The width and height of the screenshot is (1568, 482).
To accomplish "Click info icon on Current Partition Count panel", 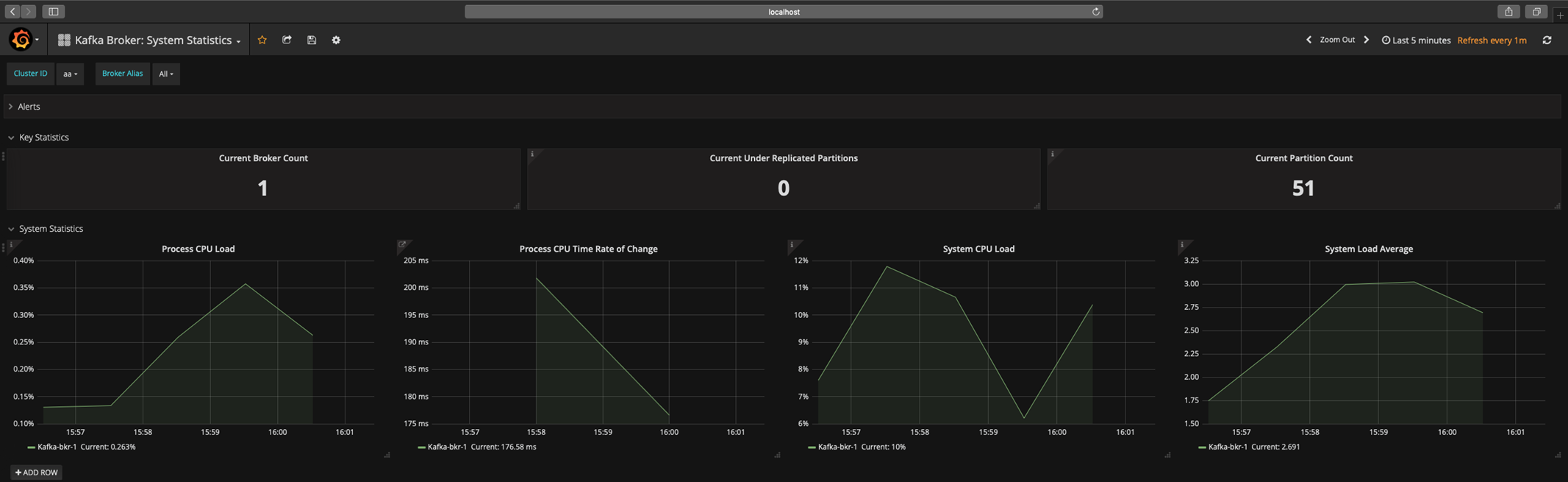I will click(x=1053, y=154).
